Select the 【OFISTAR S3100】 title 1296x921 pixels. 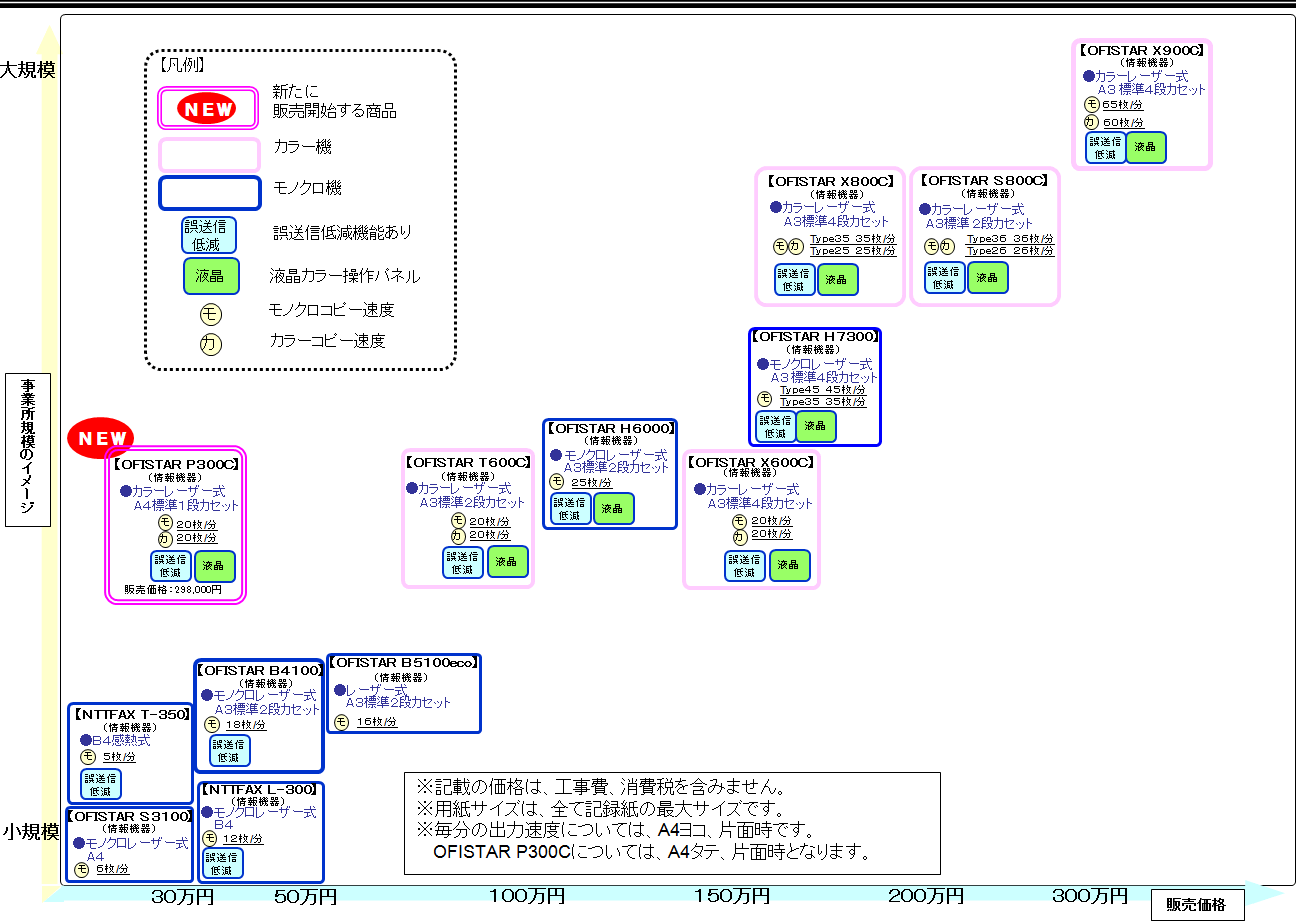(x=129, y=817)
